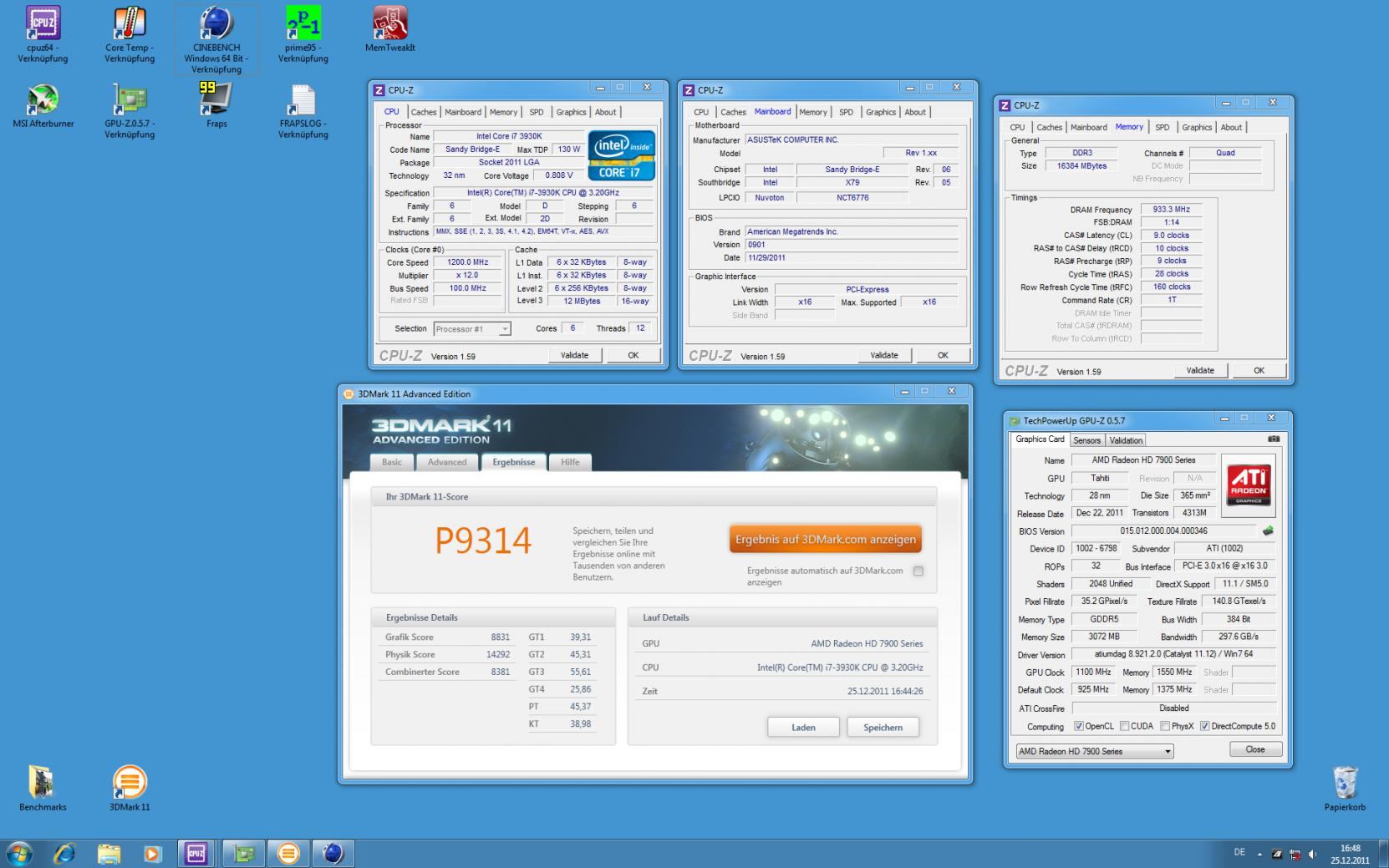
Task: Open the Advanced tab in 3DMark 11
Action: (x=447, y=462)
